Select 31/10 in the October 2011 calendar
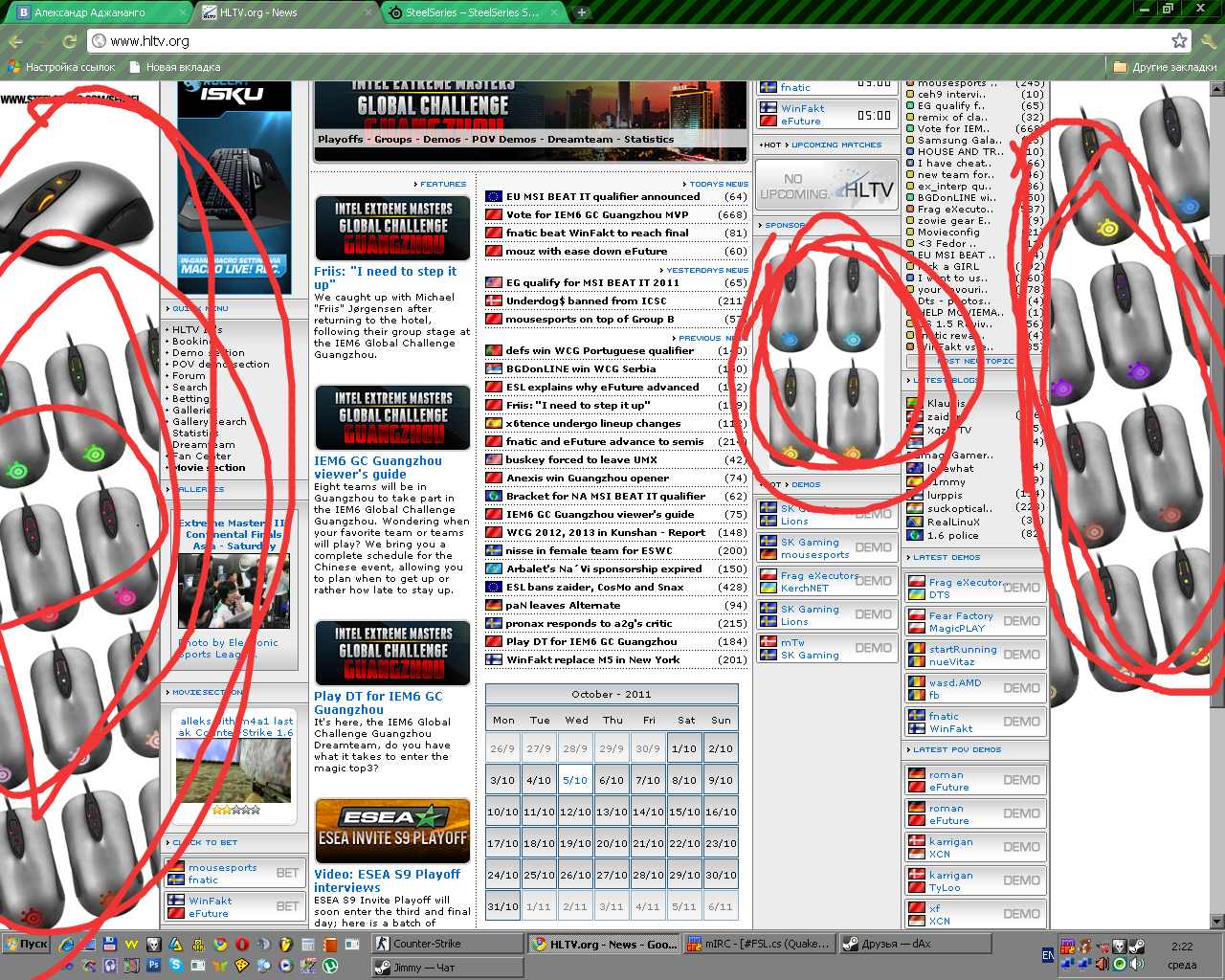Viewport: 1225px width, 980px height. pos(502,906)
